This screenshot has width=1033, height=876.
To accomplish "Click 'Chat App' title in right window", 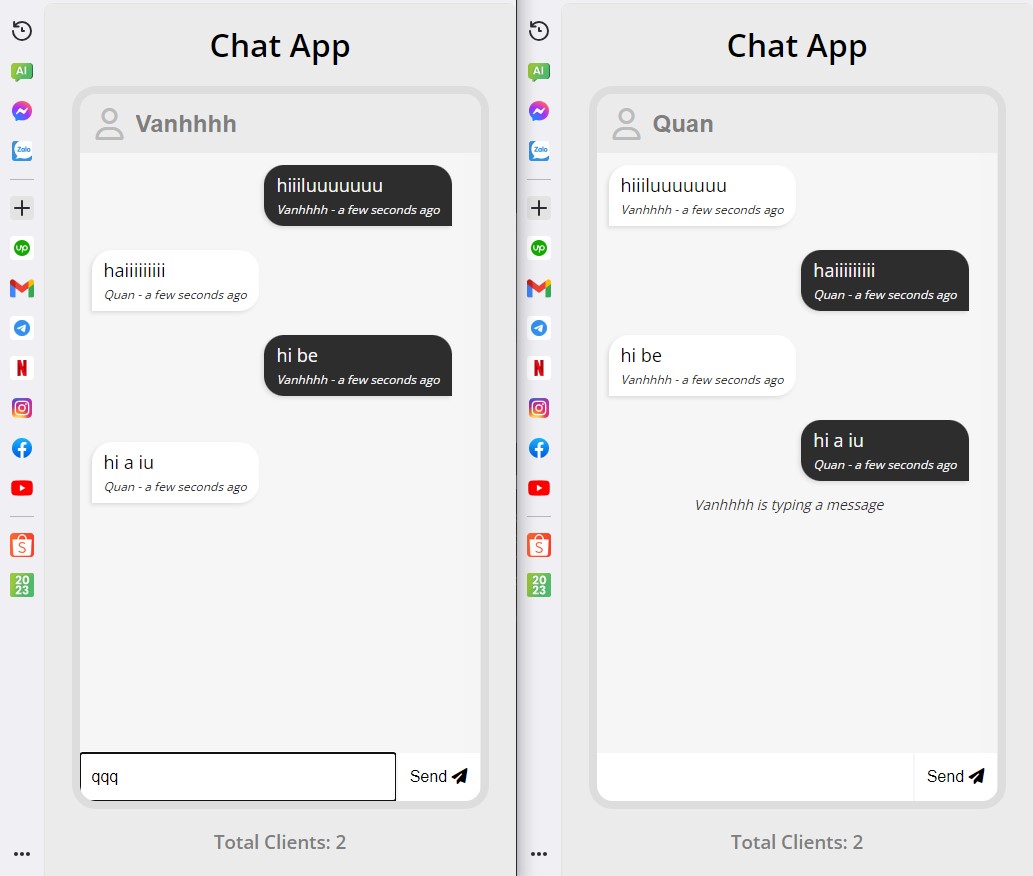I will pyautogui.click(x=797, y=47).
